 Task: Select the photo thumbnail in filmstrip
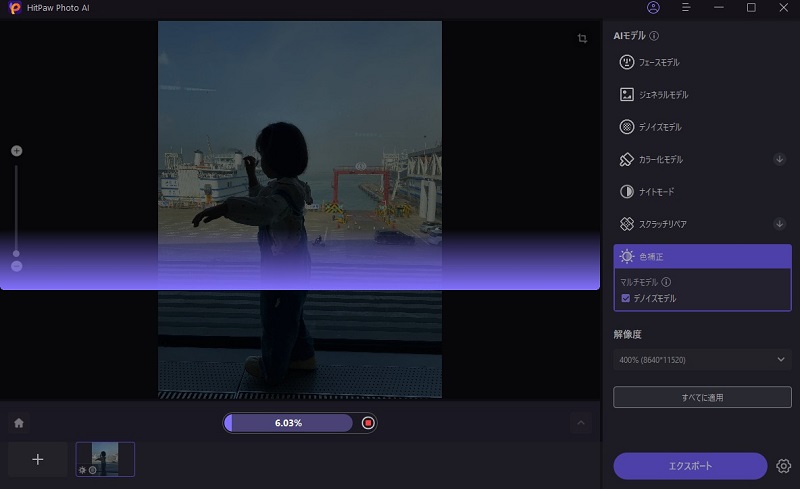pyautogui.click(x=105, y=459)
